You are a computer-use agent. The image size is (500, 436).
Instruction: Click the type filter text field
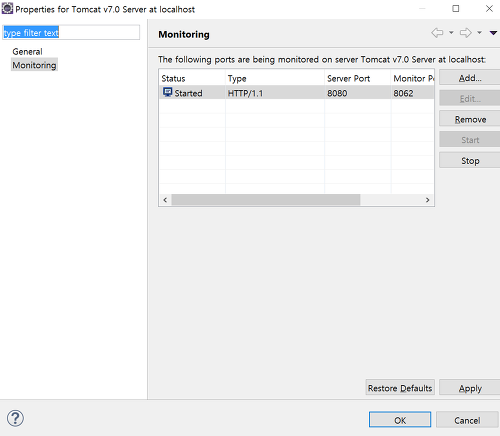71,33
